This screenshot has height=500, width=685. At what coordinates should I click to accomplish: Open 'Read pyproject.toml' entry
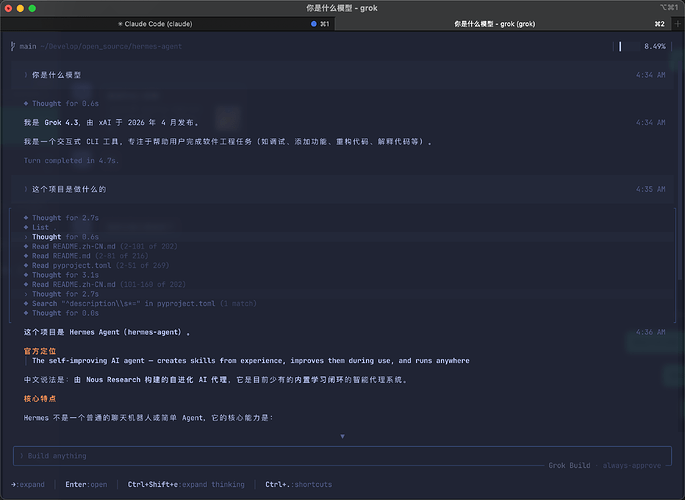(x=97, y=266)
